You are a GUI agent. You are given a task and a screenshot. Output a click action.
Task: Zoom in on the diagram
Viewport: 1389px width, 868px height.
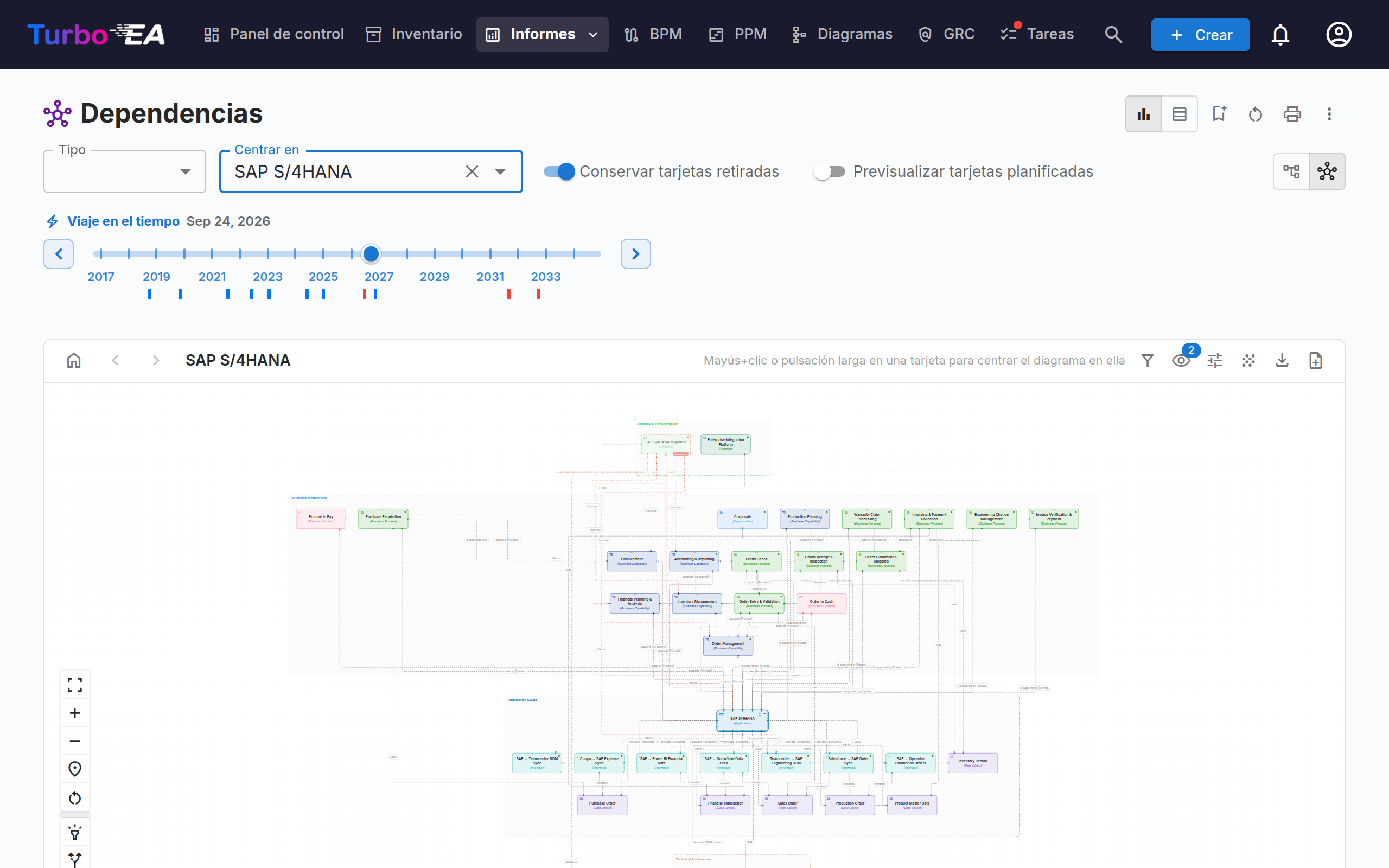(x=75, y=713)
